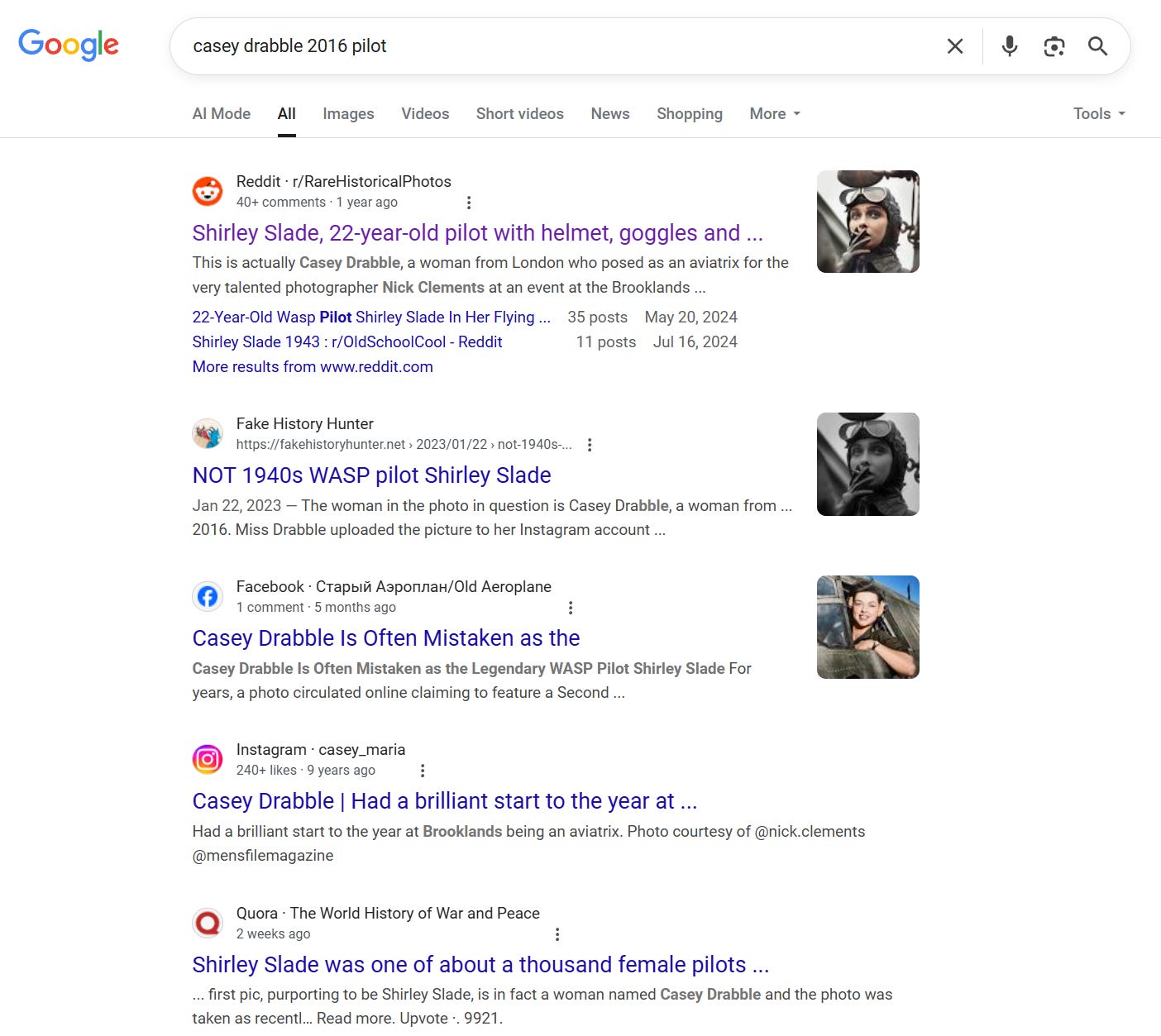Click the Facebook result cockpit thumbnail
This screenshot has width=1161, height=1036.
point(868,627)
